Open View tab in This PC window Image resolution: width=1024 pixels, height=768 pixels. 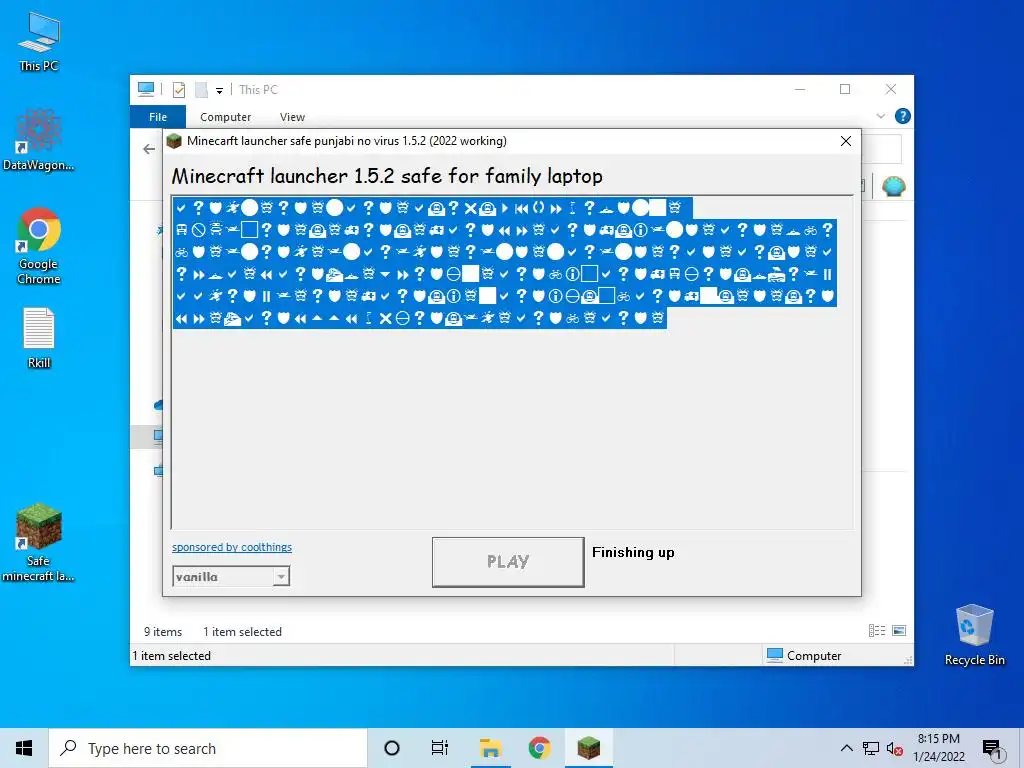click(292, 117)
